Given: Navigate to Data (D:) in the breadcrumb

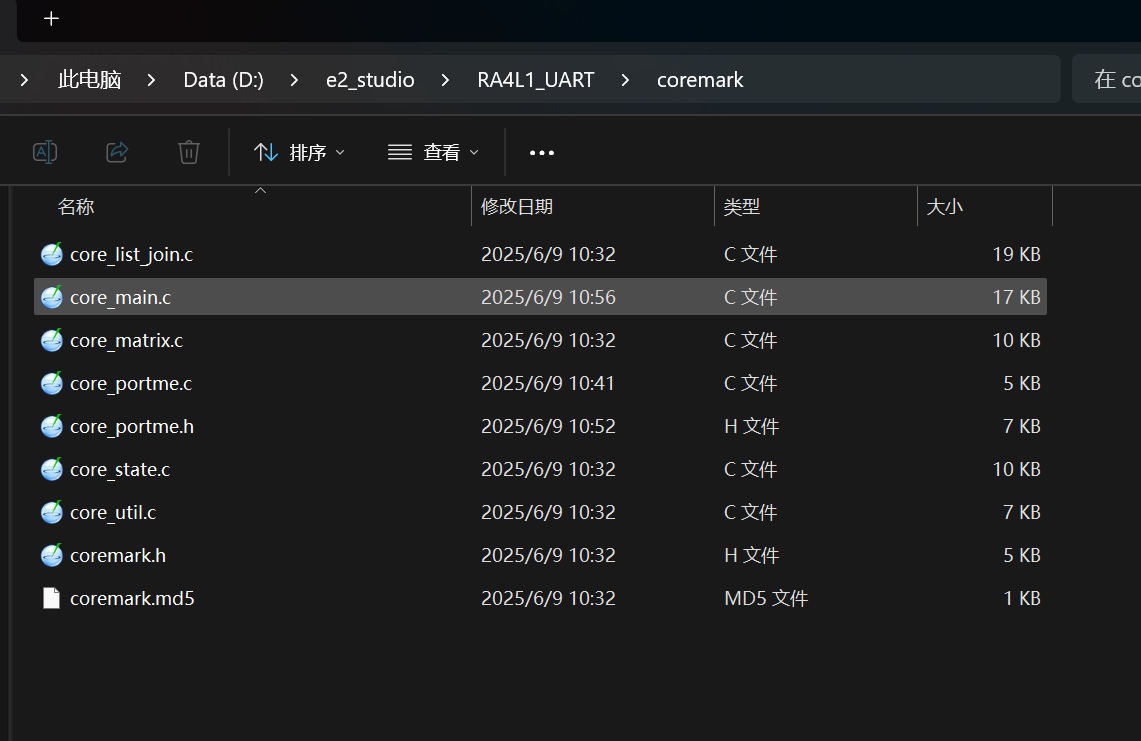Looking at the screenshot, I should click(223, 80).
